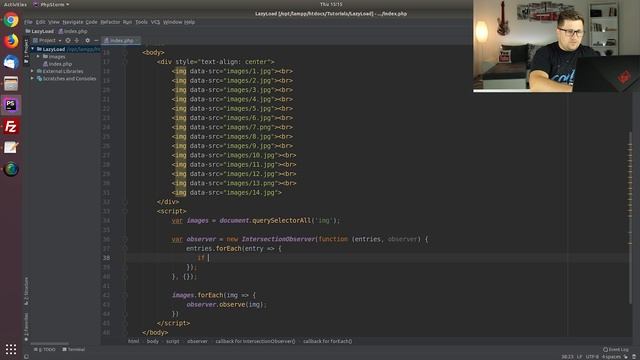Open the Event Log
The width and height of the screenshot is (640, 360).
pos(616,349)
